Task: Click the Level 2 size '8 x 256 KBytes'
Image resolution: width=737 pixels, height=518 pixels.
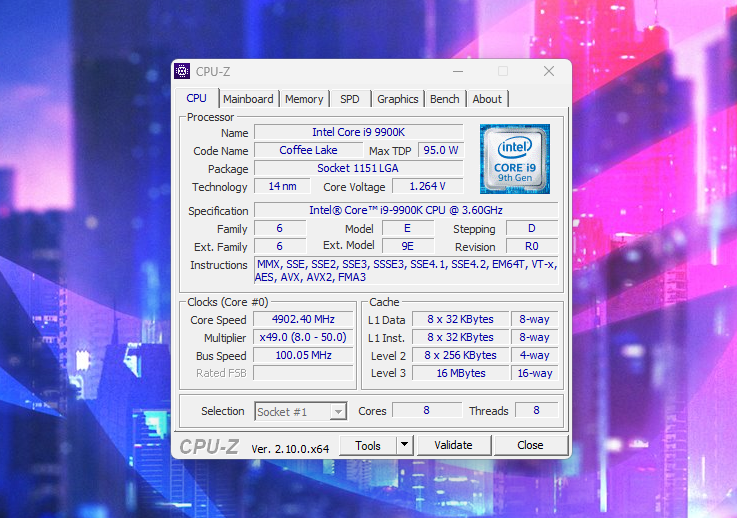Action: point(461,355)
